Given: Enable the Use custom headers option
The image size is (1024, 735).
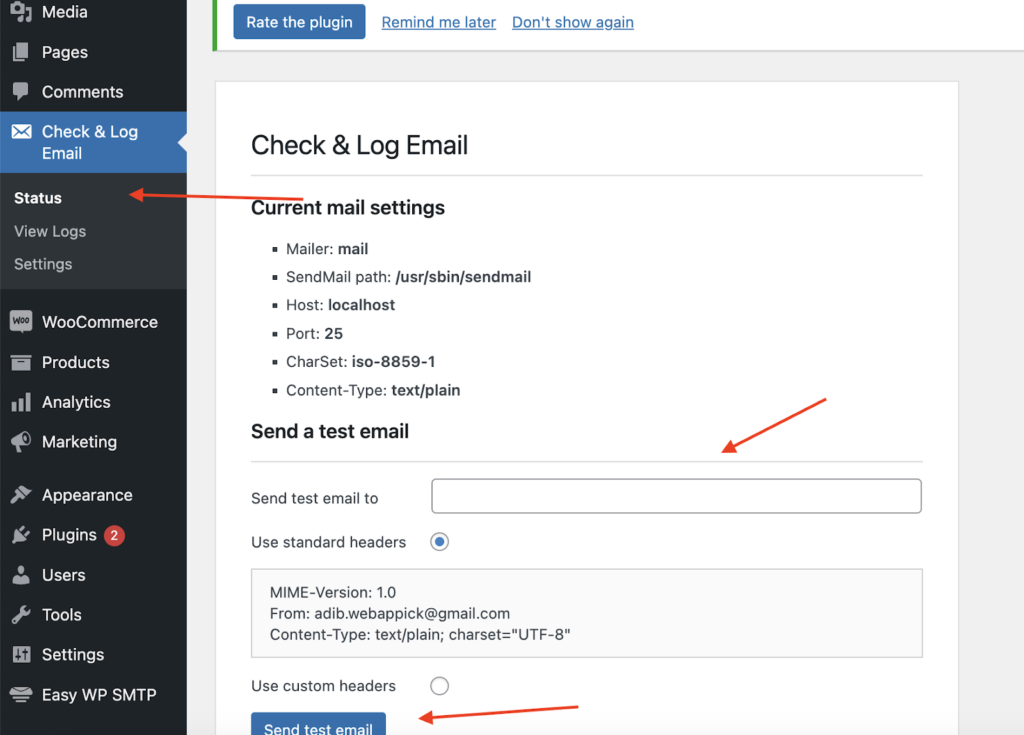Looking at the screenshot, I should coord(438,685).
